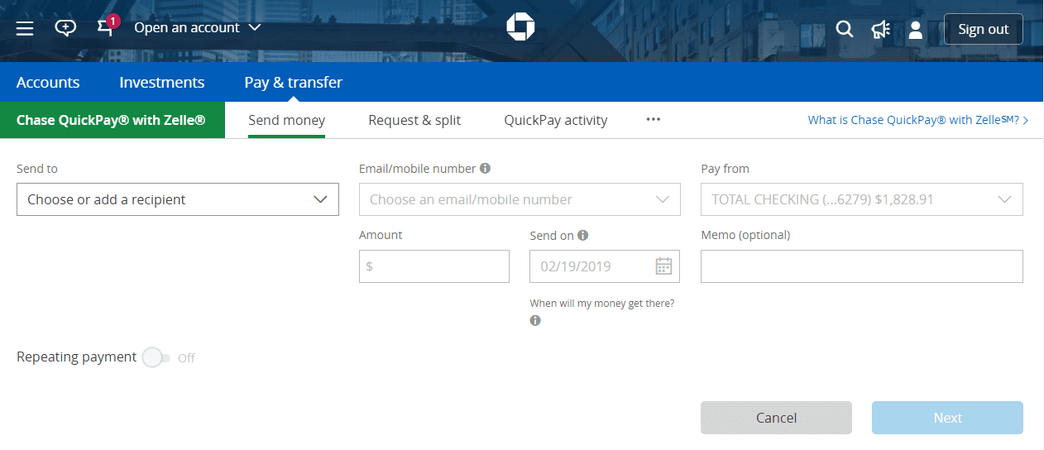Open the Choose or add a recipient dropdown
The image size is (1044, 450).
pyautogui.click(x=178, y=200)
